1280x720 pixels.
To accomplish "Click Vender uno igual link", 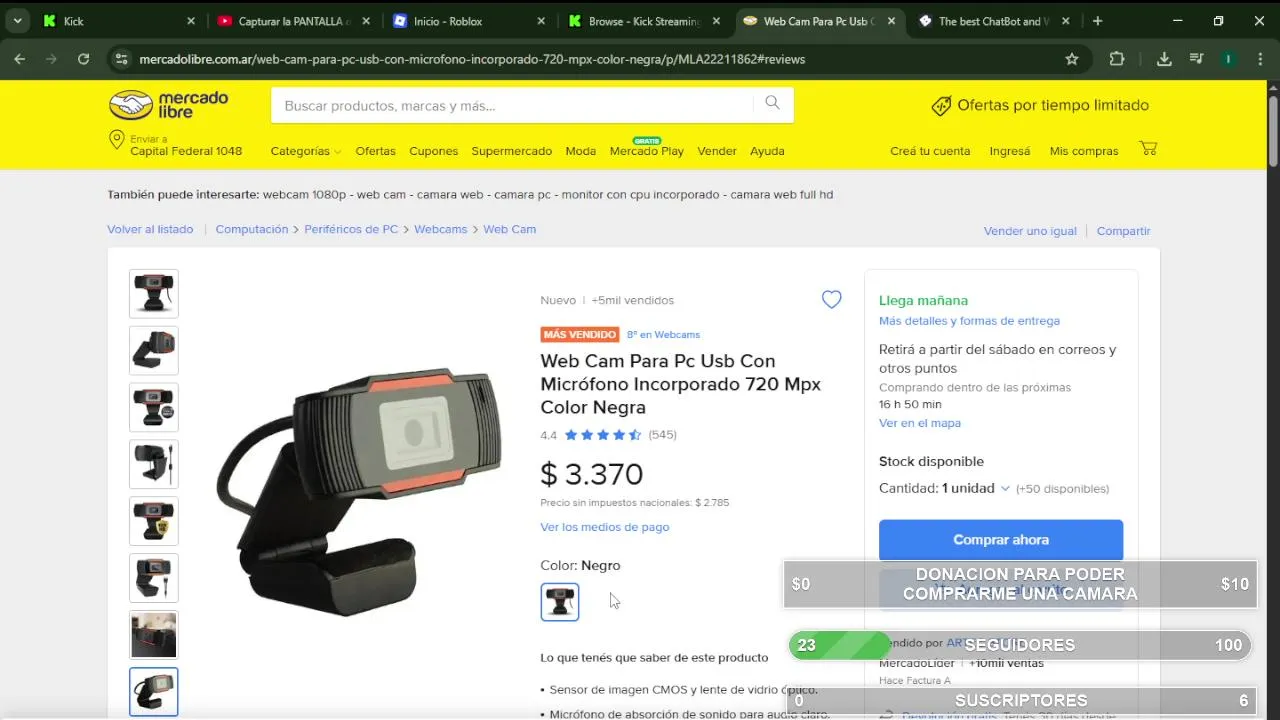I will coord(1030,231).
